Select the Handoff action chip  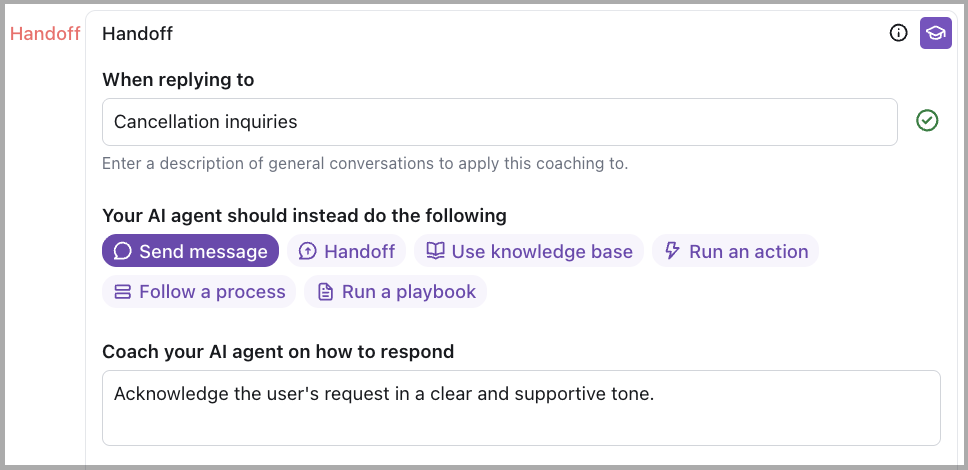coord(347,251)
